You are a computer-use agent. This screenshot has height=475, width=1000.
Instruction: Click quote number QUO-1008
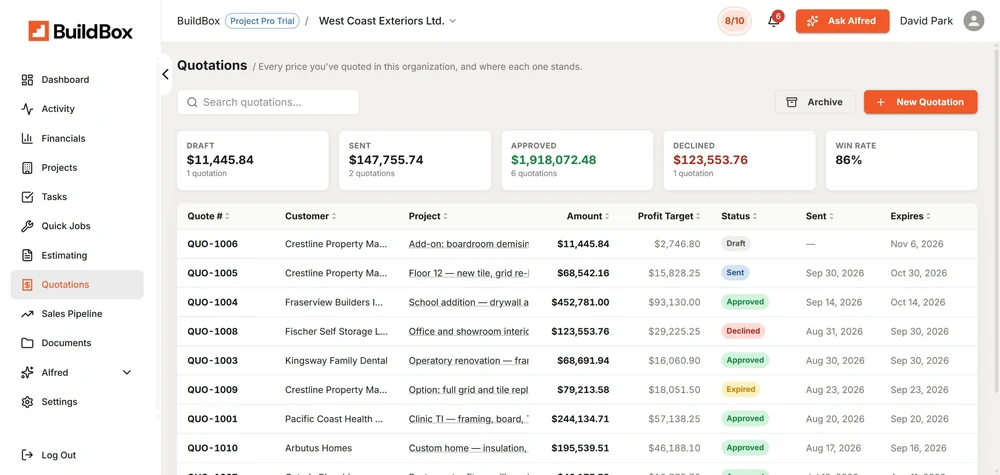pyautogui.click(x=212, y=332)
